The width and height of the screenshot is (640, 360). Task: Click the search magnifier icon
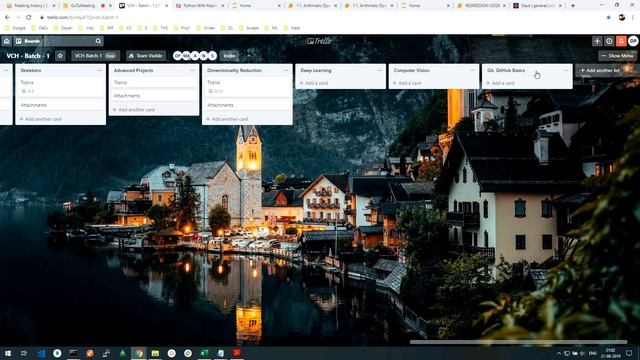(x=98, y=41)
